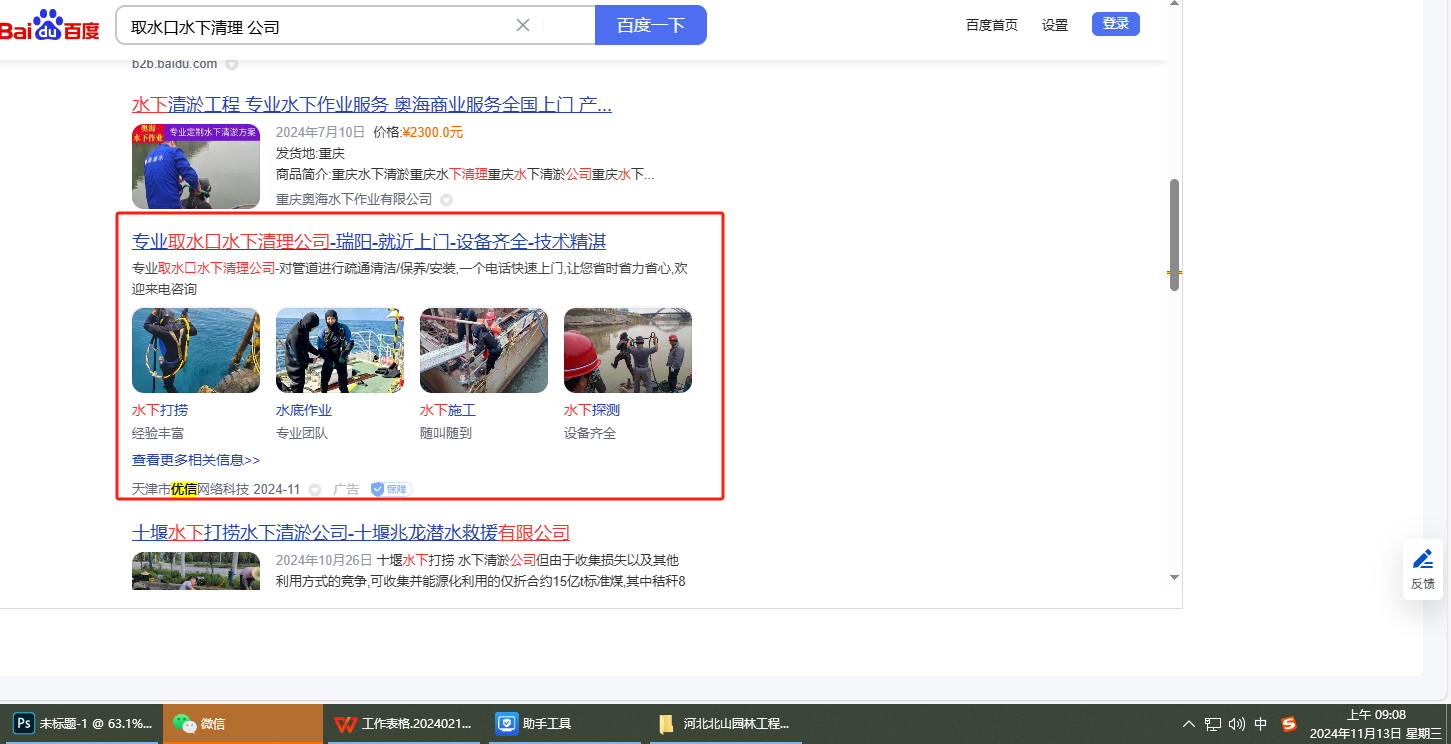The width and height of the screenshot is (1451, 744).
Task: Open the 河北北山园林工程 folder in the taskbar
Action: [727, 723]
